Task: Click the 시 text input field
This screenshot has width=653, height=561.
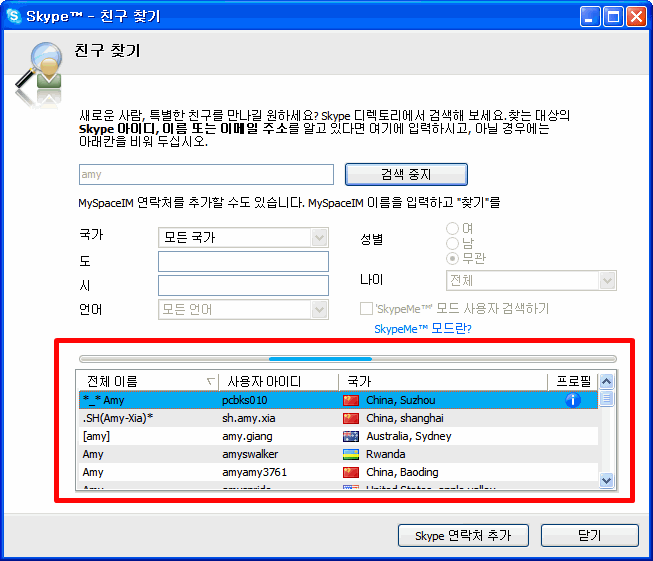Action: [x=243, y=285]
